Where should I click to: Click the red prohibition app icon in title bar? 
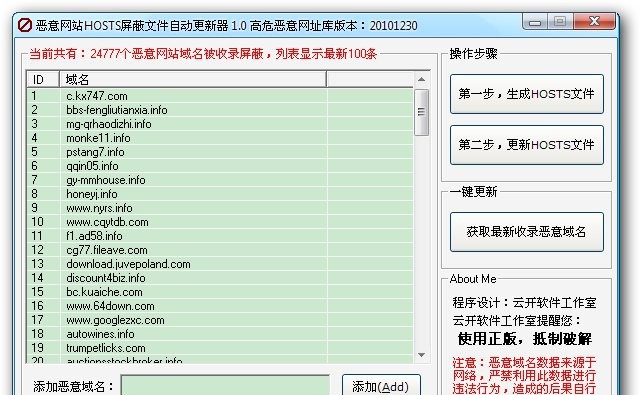pyautogui.click(x=25, y=25)
